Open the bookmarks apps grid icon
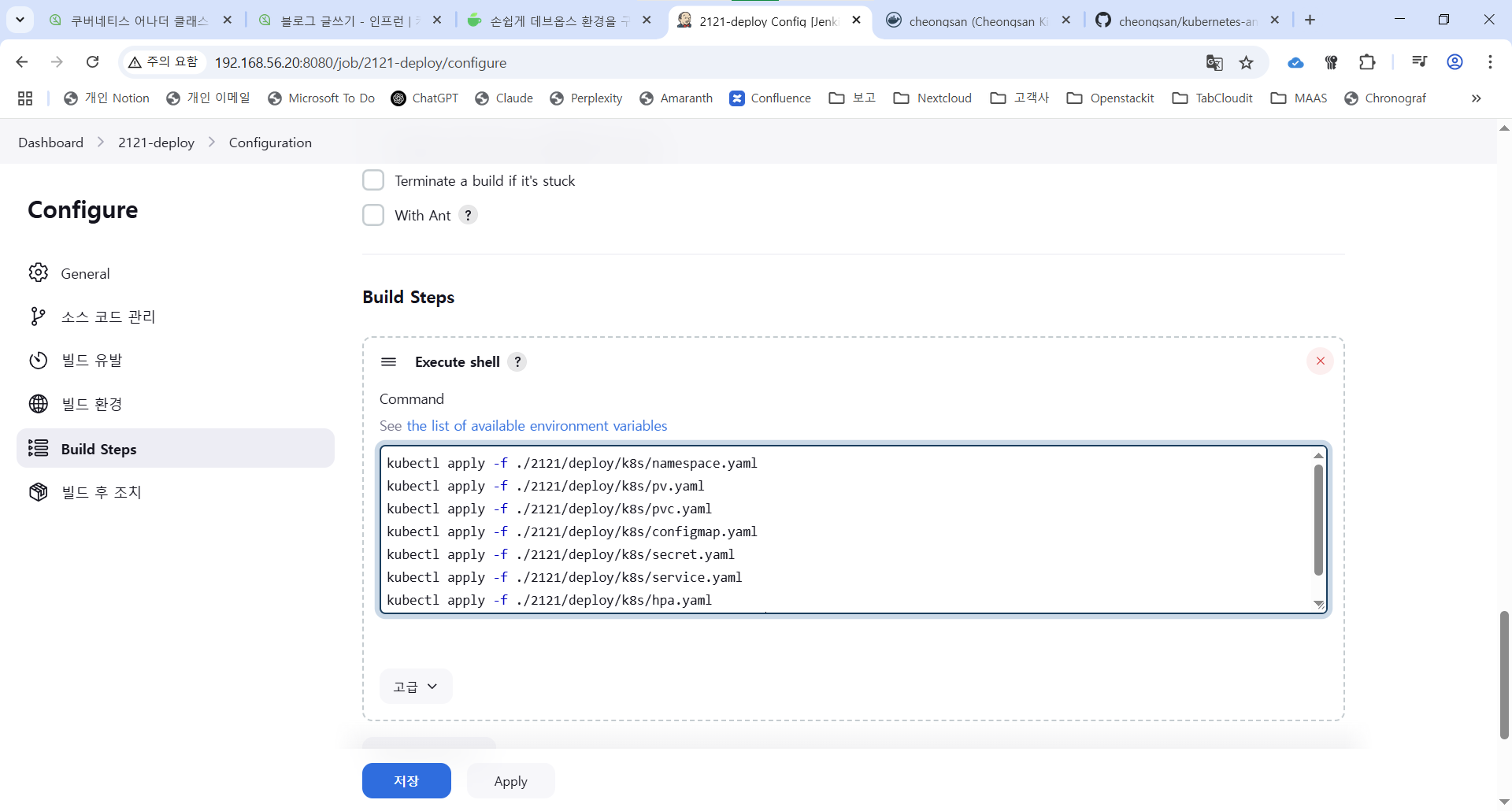Screen dimensions: 1512x811 tap(25, 98)
